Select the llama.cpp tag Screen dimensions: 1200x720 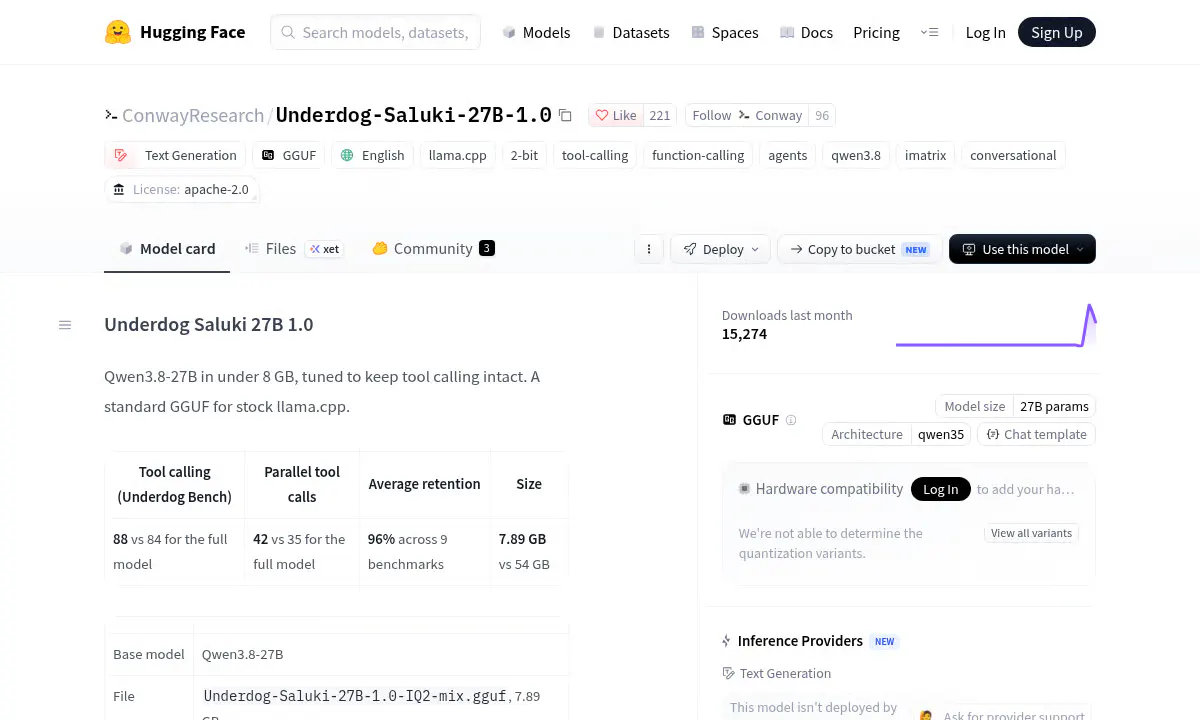pyautogui.click(x=457, y=155)
